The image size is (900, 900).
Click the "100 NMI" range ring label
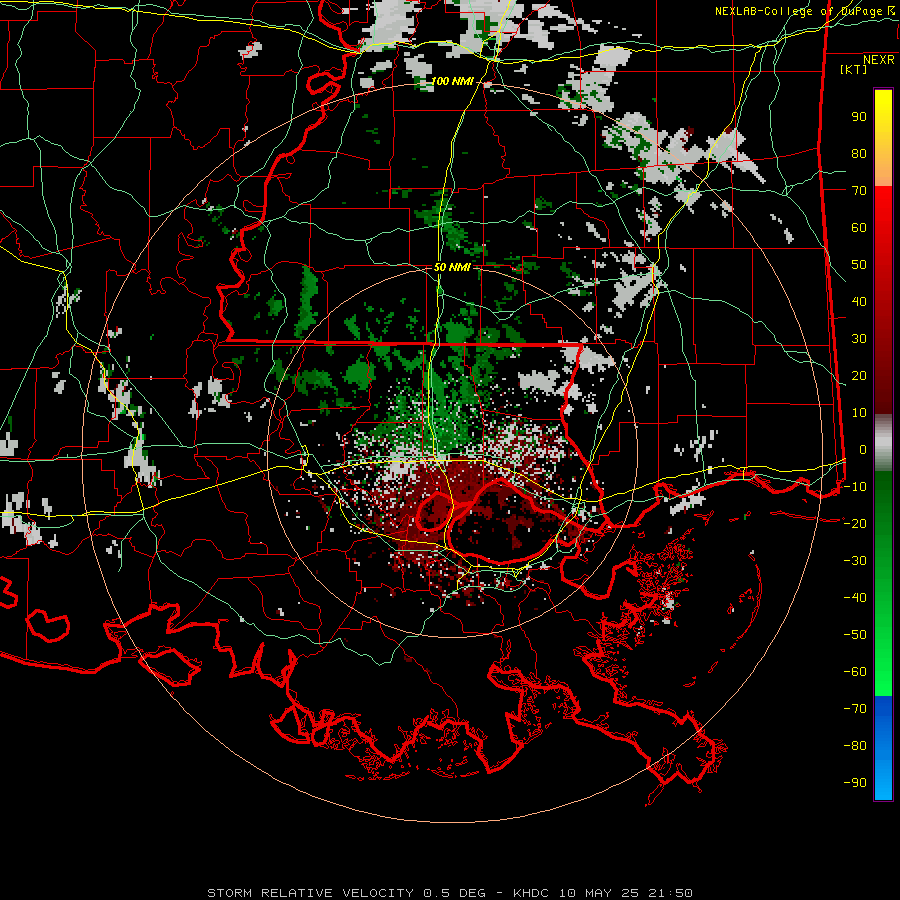point(452,82)
